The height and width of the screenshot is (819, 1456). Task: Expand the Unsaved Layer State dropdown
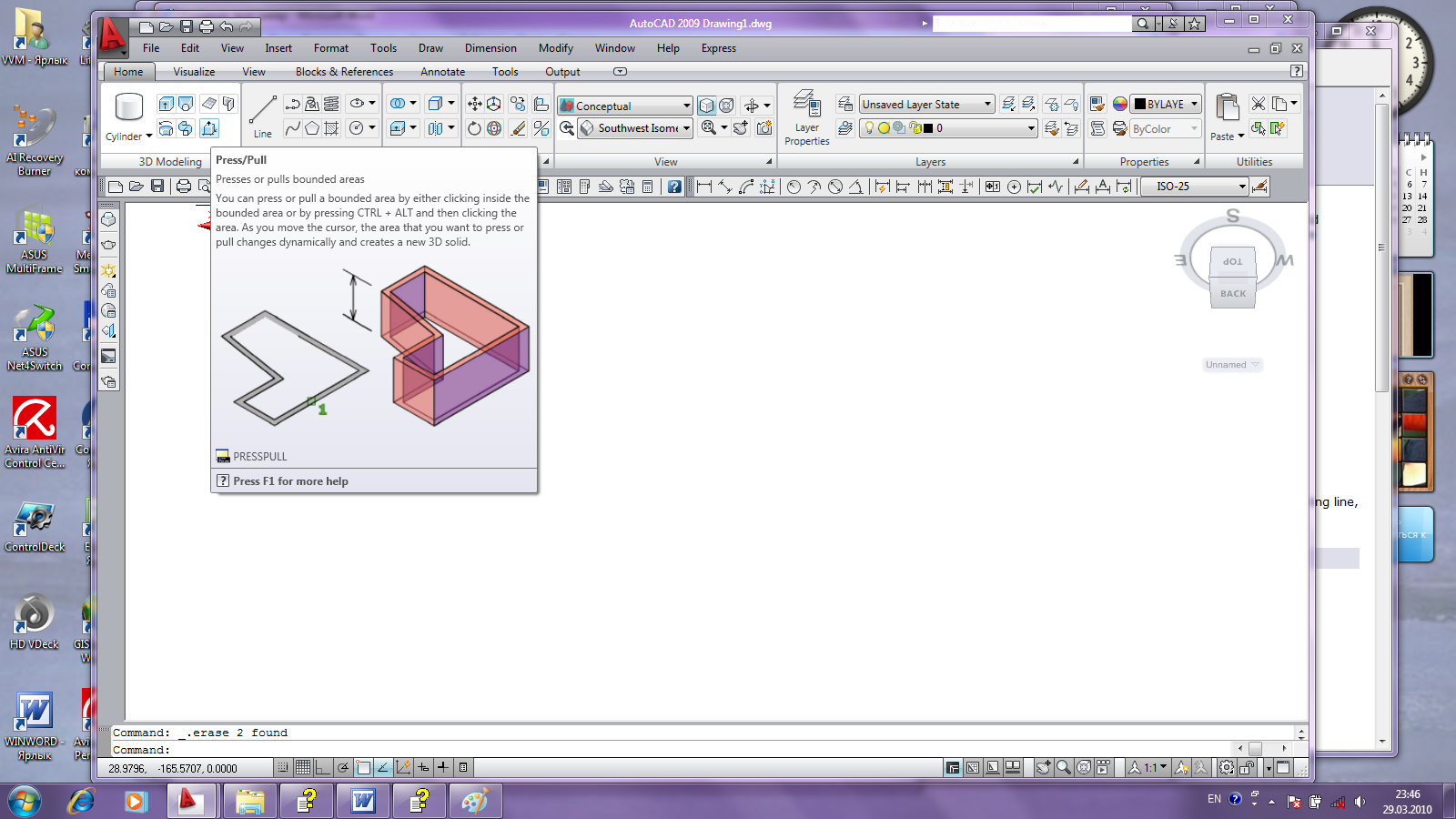click(926, 105)
